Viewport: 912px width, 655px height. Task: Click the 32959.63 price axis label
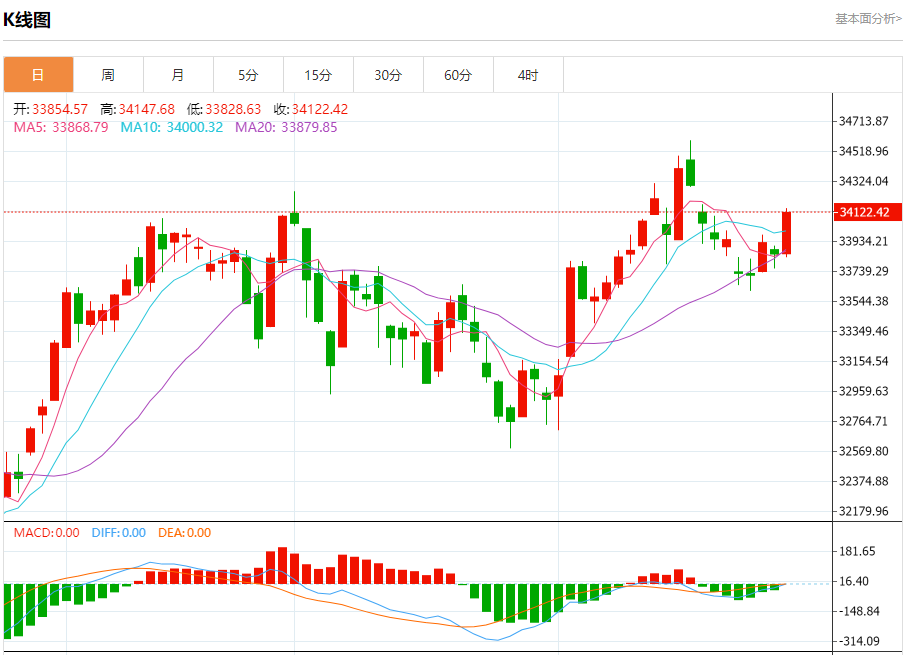pos(863,391)
